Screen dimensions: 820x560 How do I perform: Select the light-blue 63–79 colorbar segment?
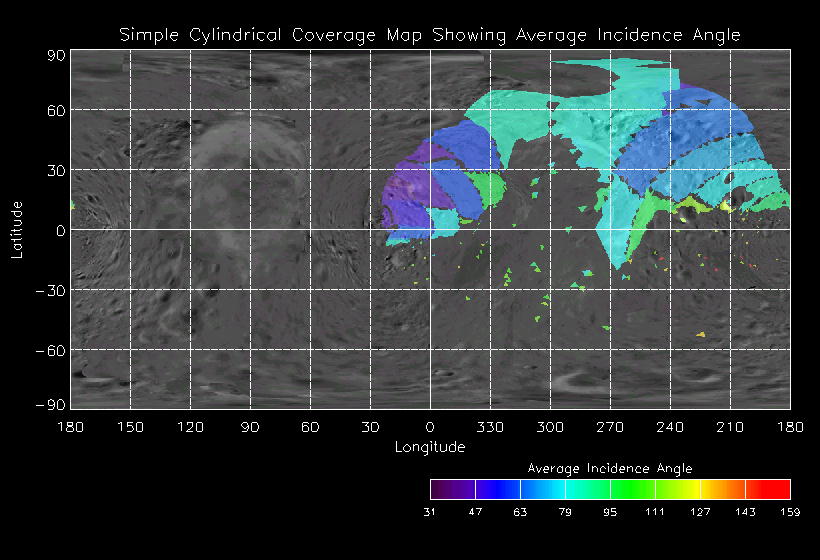(543, 489)
